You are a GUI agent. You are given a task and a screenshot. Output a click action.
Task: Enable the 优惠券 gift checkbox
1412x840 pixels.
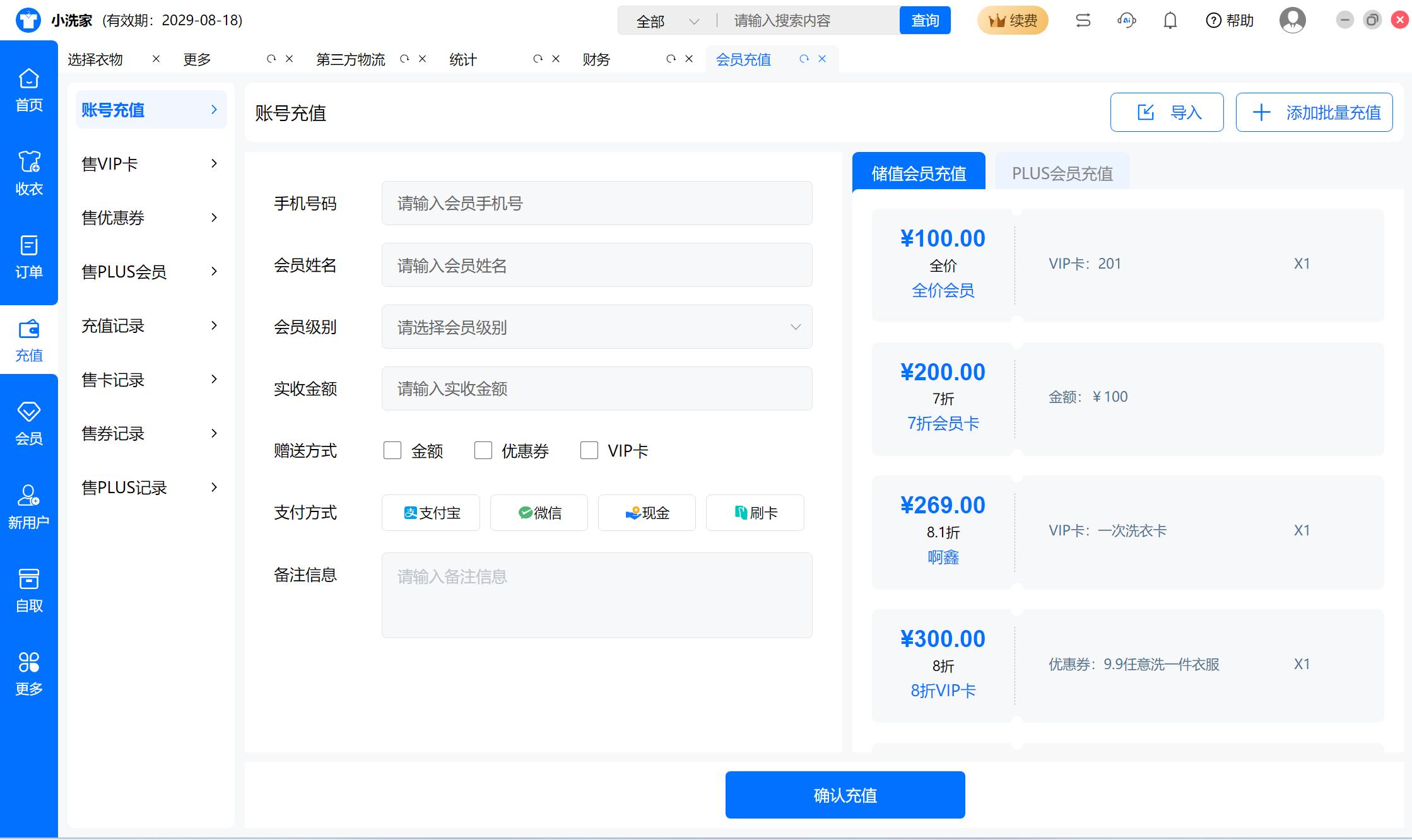click(x=483, y=450)
